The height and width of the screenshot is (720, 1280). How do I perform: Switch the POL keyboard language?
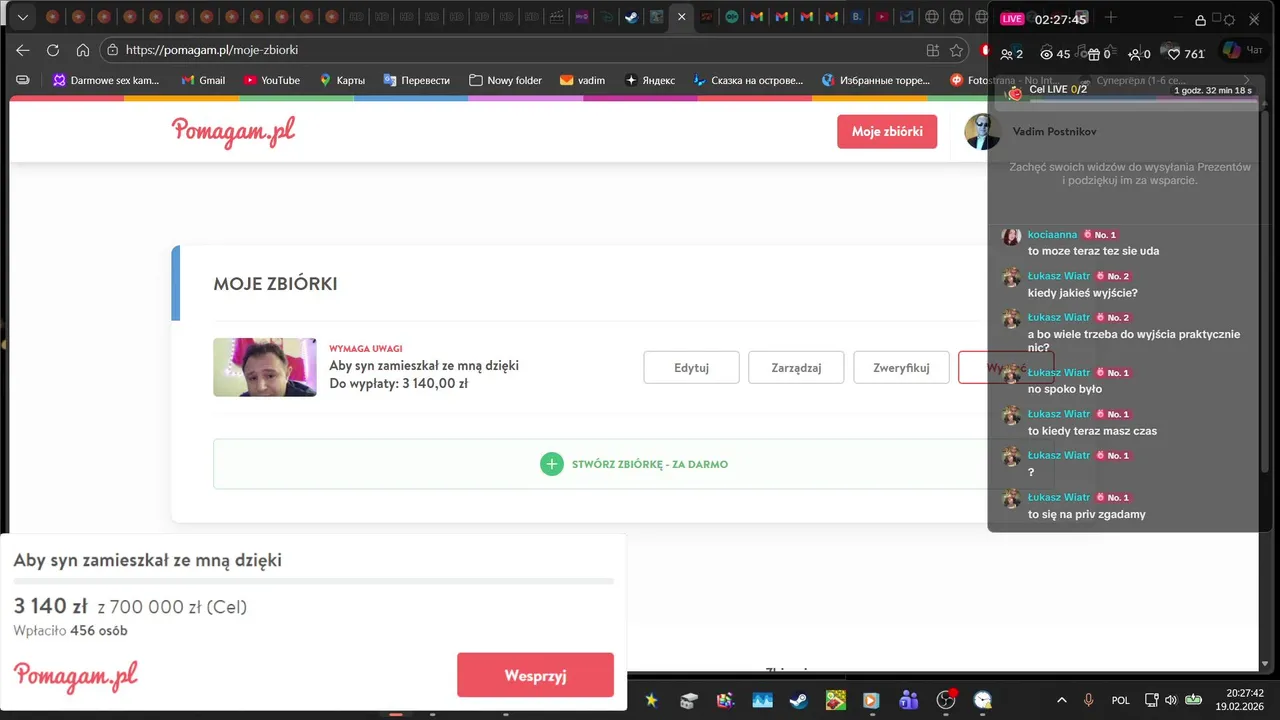point(1121,700)
